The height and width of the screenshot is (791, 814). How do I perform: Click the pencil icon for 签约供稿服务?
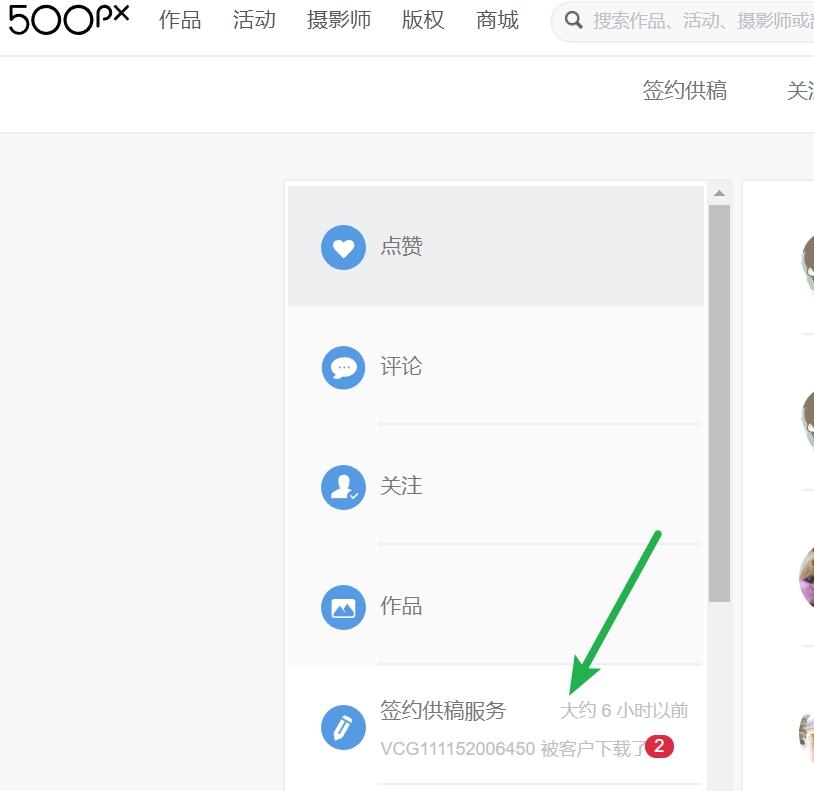(343, 727)
